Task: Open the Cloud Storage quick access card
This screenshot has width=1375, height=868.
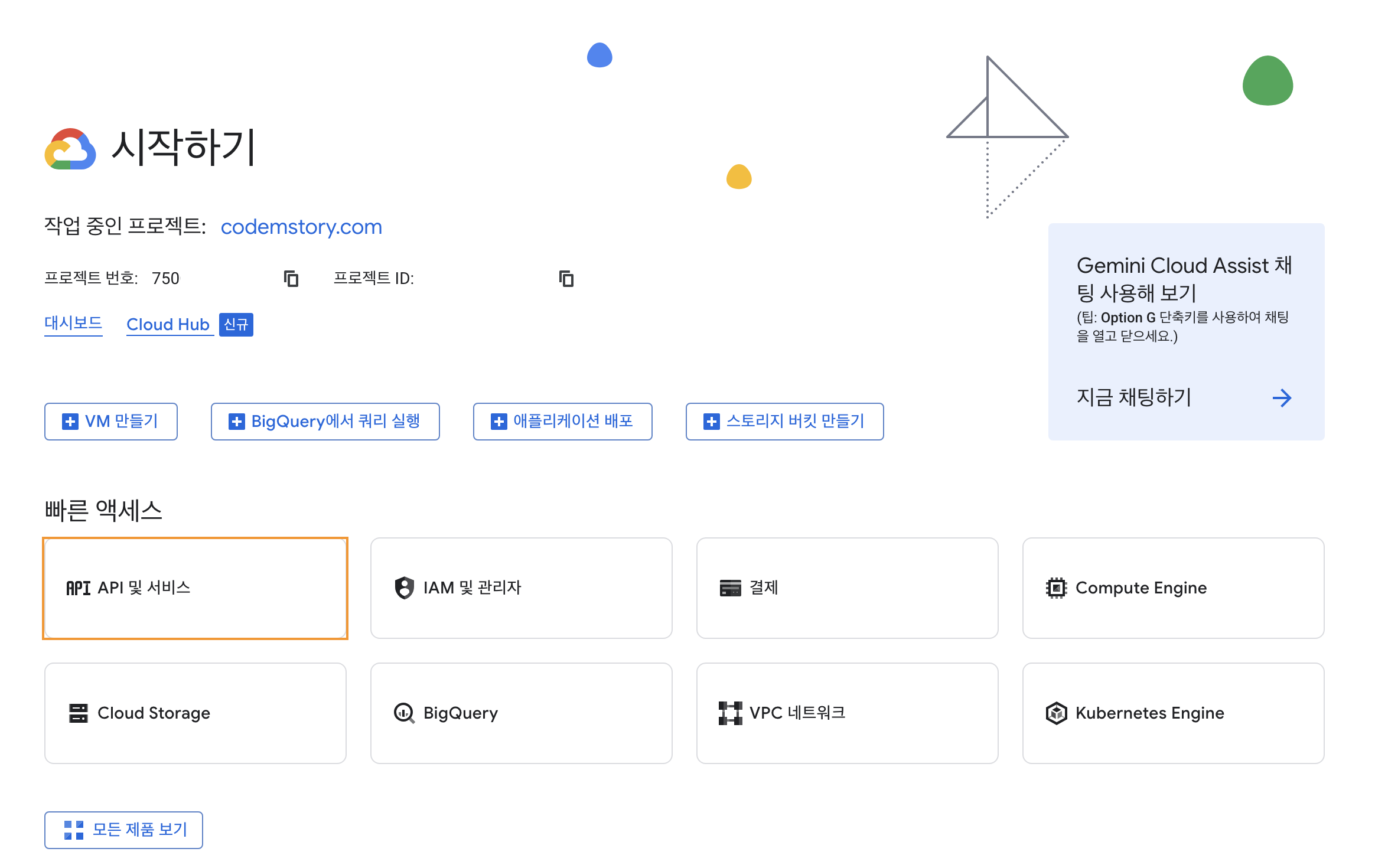Action: (x=195, y=713)
